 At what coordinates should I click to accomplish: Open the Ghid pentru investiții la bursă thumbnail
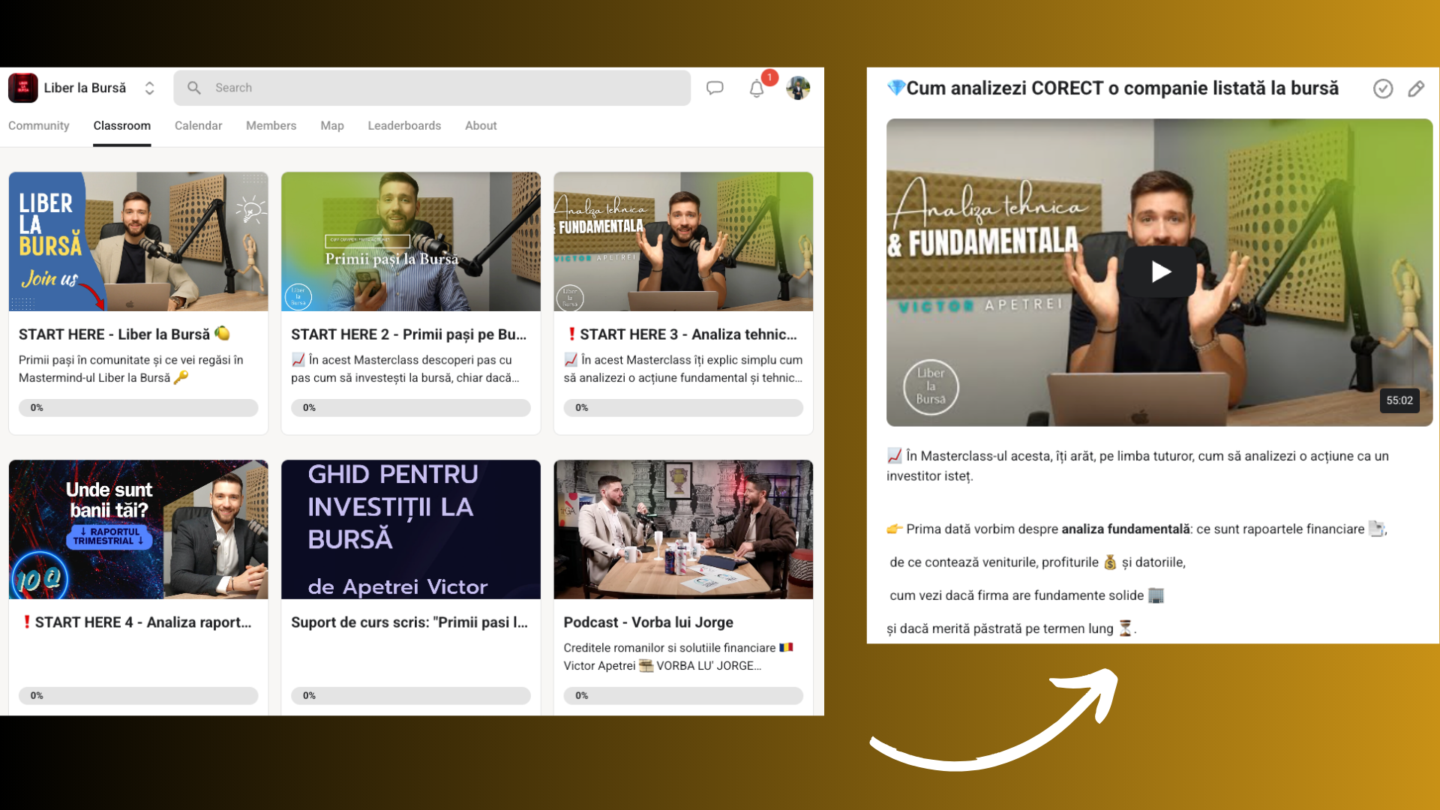pyautogui.click(x=411, y=529)
